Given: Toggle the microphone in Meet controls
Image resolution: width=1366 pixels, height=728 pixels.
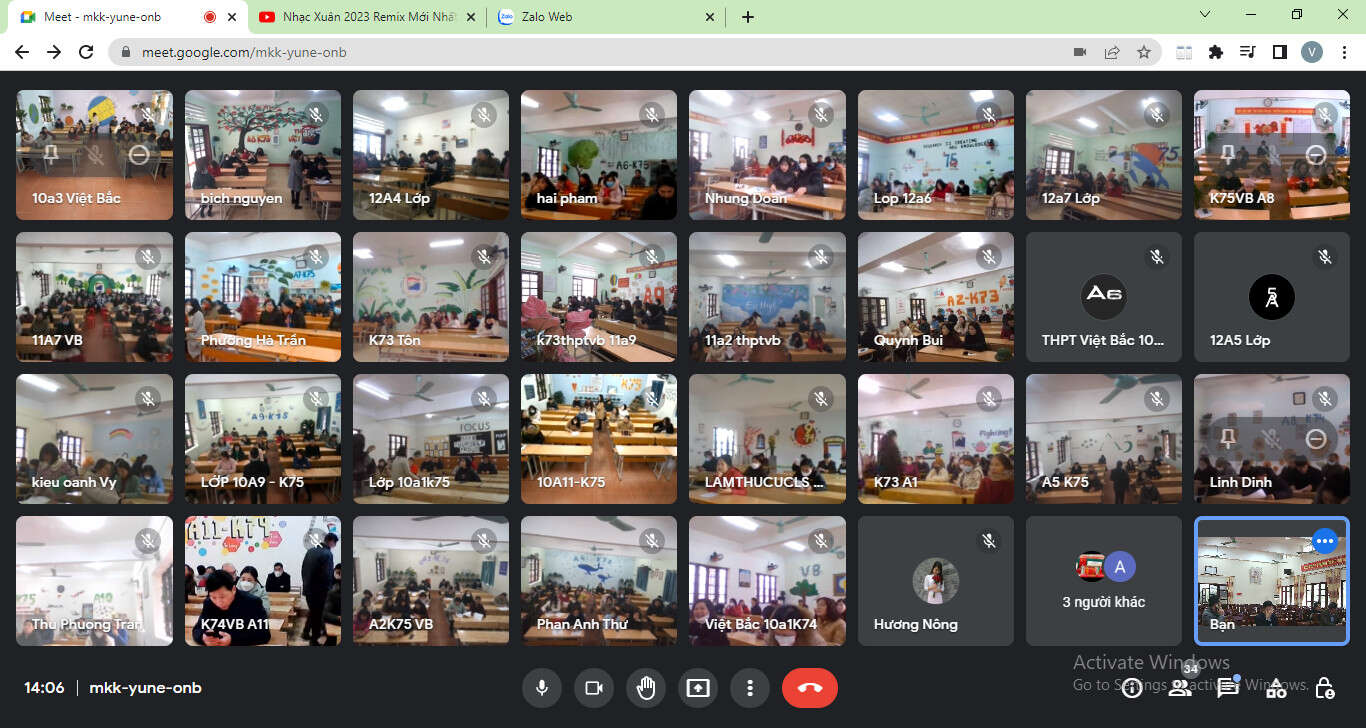Looking at the screenshot, I should [541, 688].
